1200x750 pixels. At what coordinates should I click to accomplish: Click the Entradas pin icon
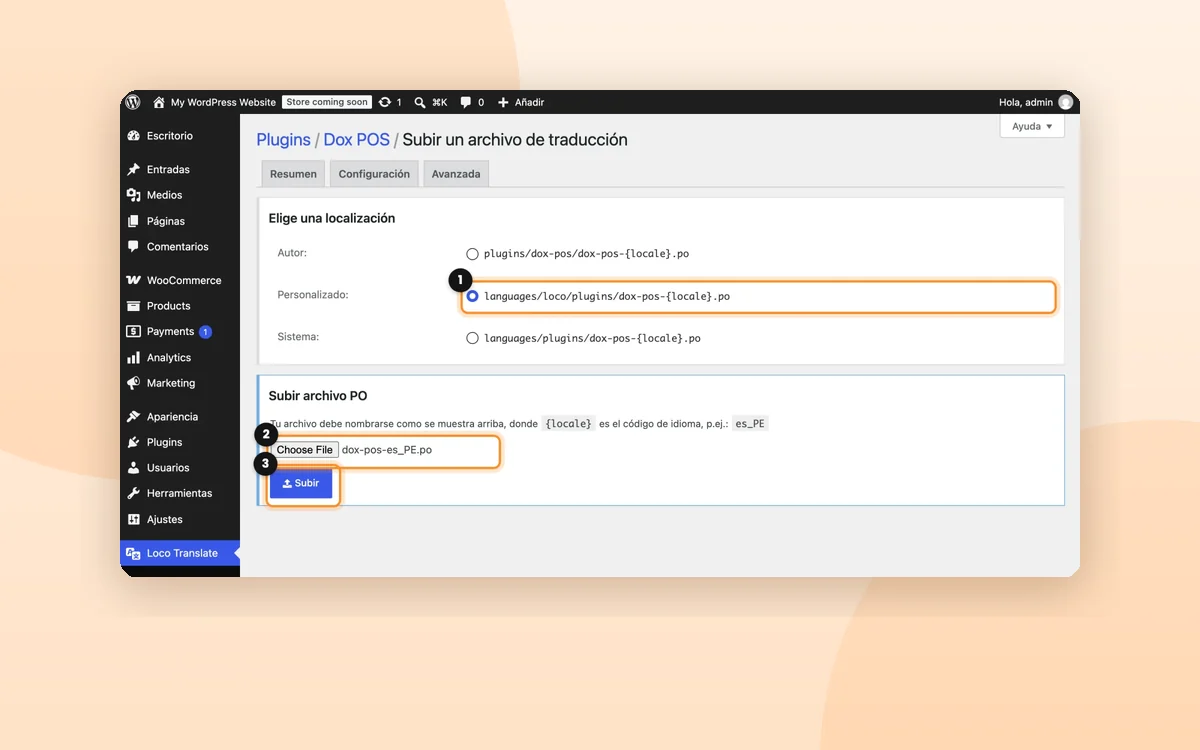click(x=133, y=170)
